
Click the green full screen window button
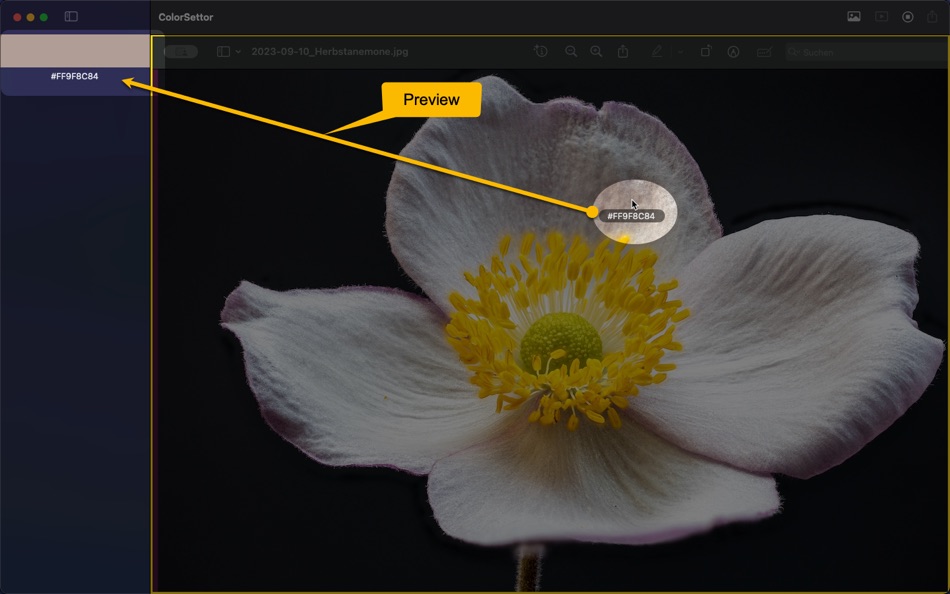click(44, 18)
